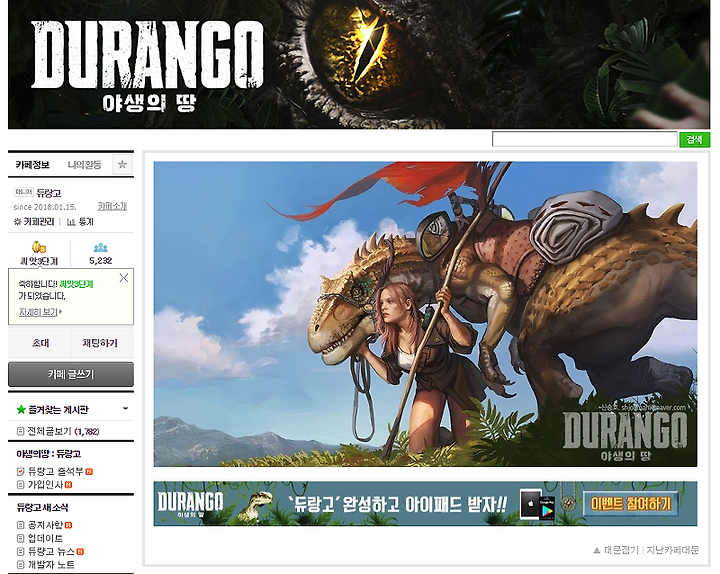Click the 초대 invite button
Screen dimensions: 720x574
tap(40, 343)
